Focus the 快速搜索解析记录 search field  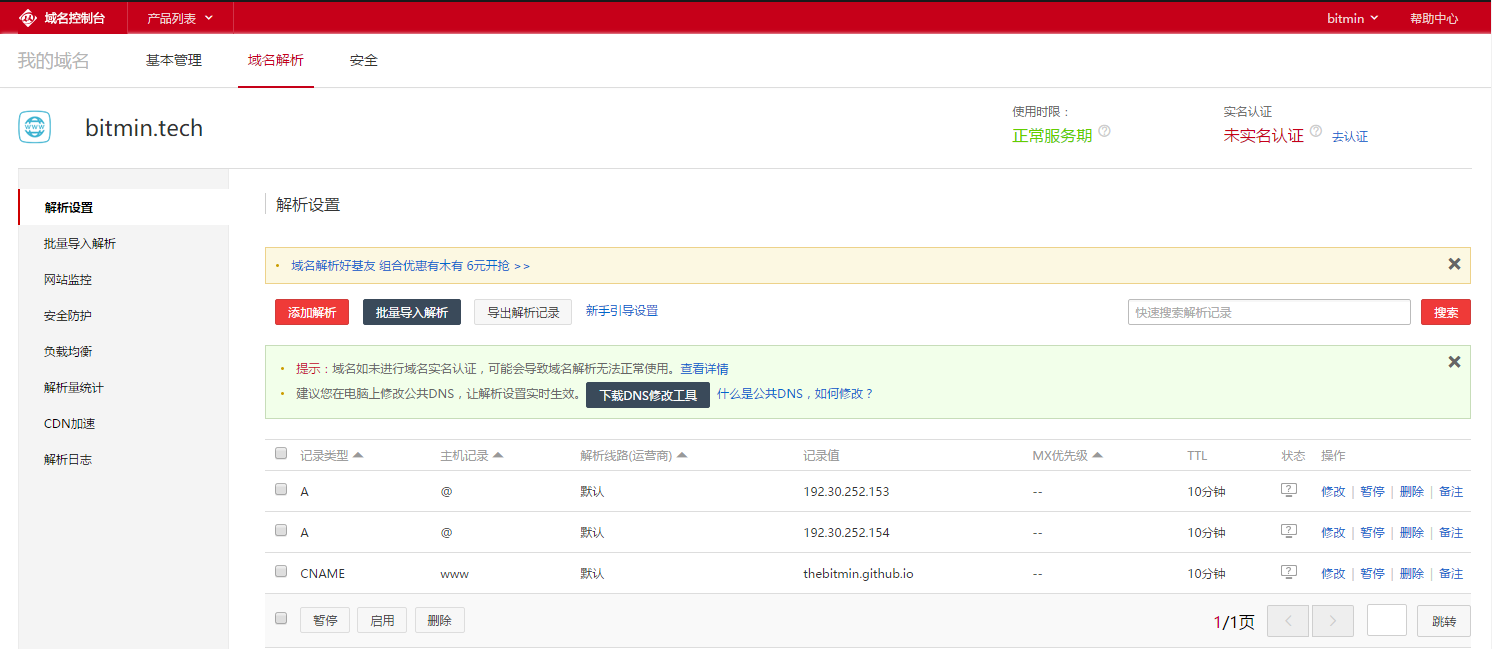click(x=1269, y=312)
